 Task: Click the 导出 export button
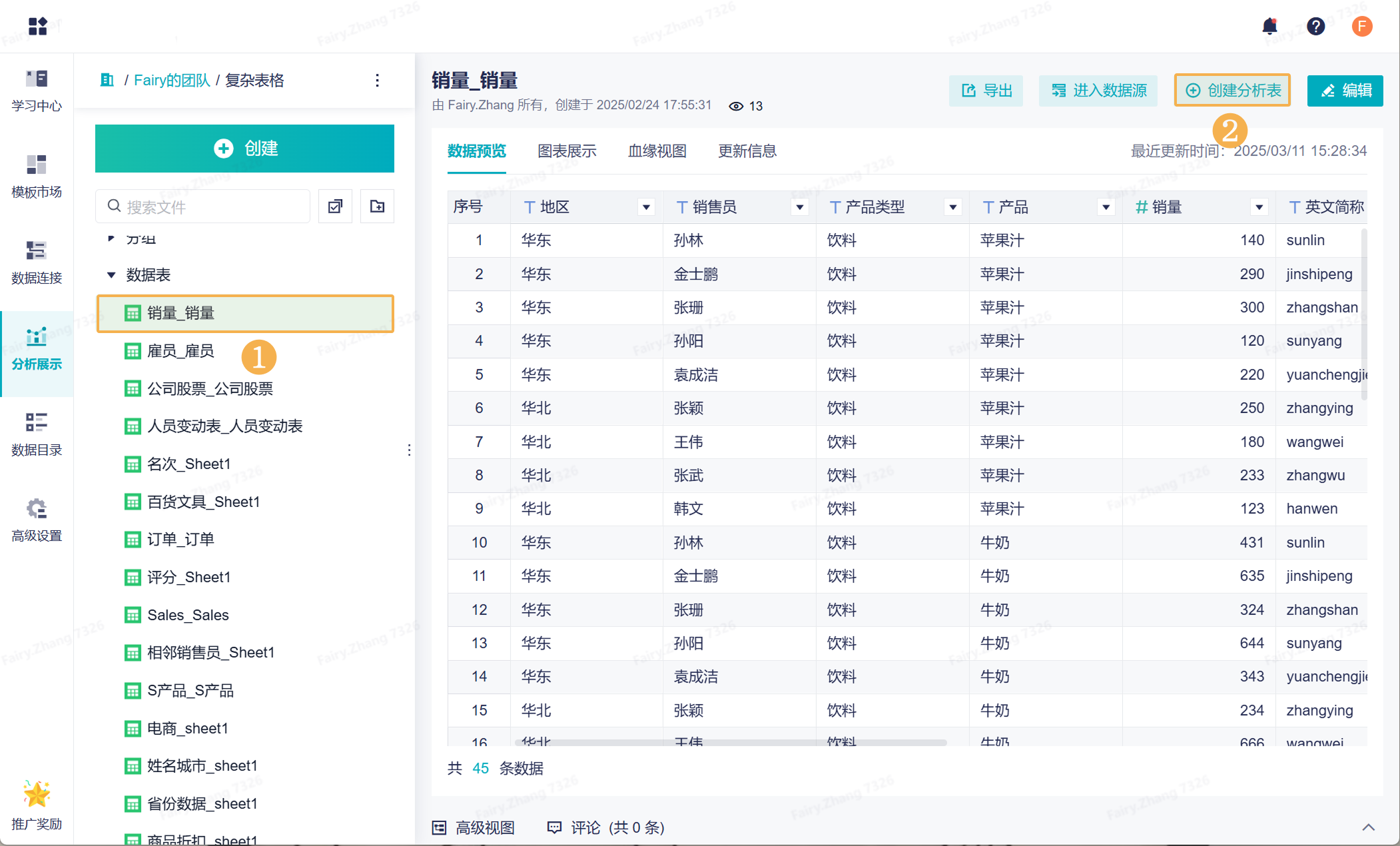(986, 91)
